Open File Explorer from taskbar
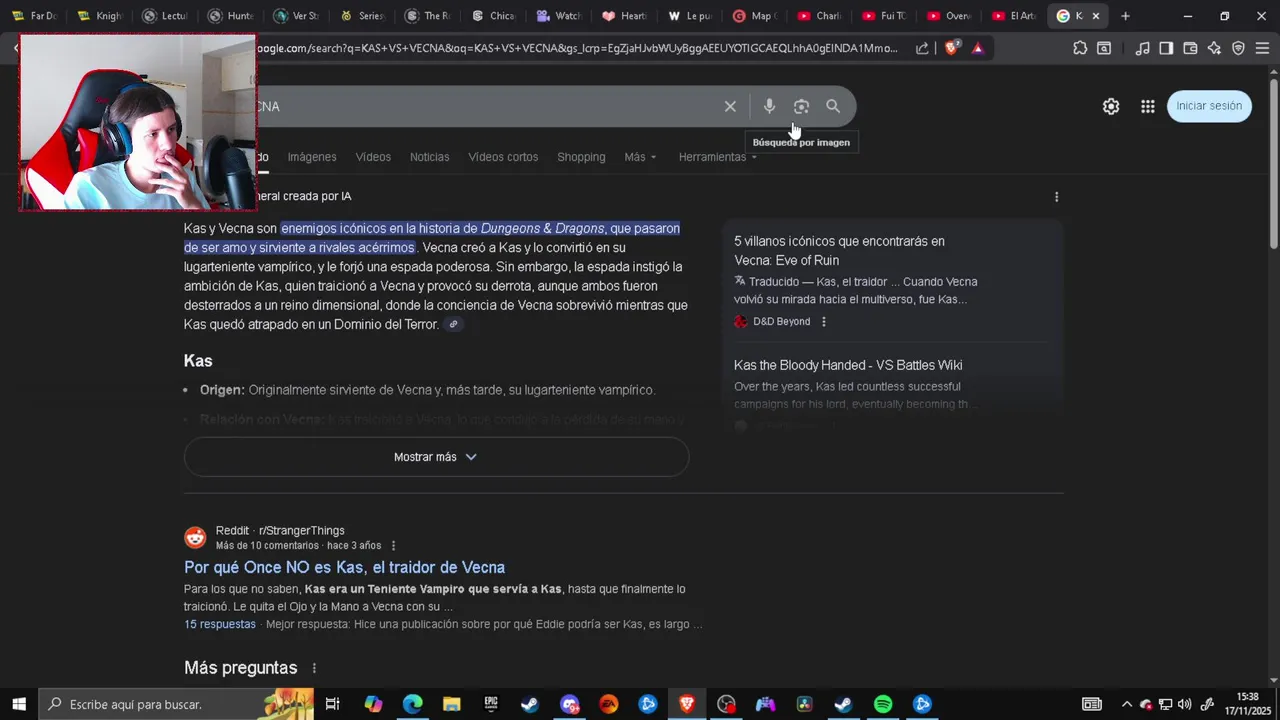This screenshot has width=1280, height=720. (452, 704)
